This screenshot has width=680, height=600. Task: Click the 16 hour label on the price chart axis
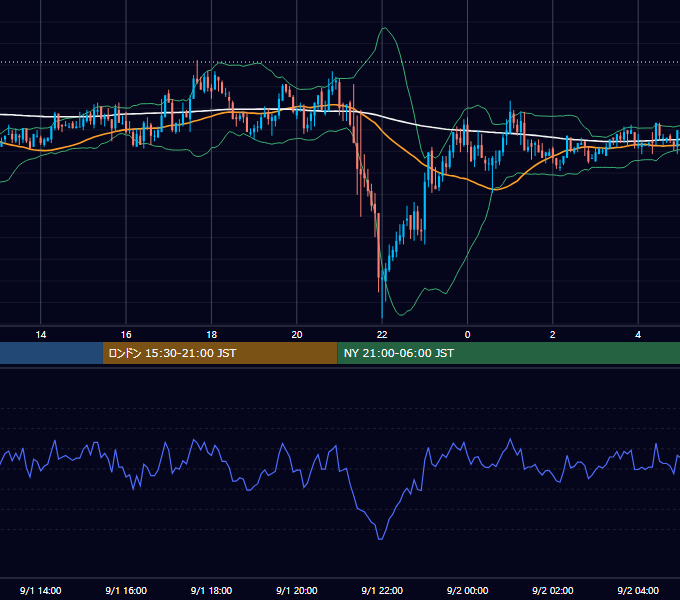coord(126,335)
